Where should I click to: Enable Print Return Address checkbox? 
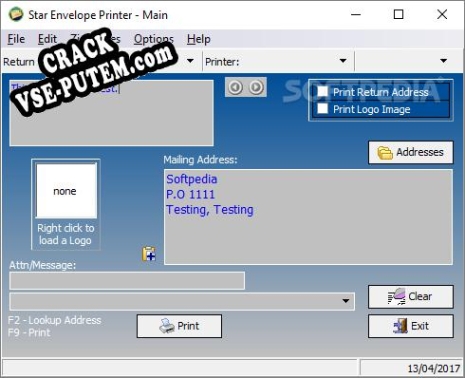[322, 92]
